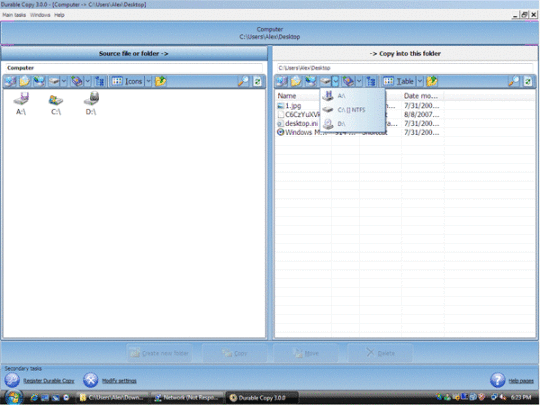Open Help pages link
Screen dimensions: 540x405
point(521,381)
